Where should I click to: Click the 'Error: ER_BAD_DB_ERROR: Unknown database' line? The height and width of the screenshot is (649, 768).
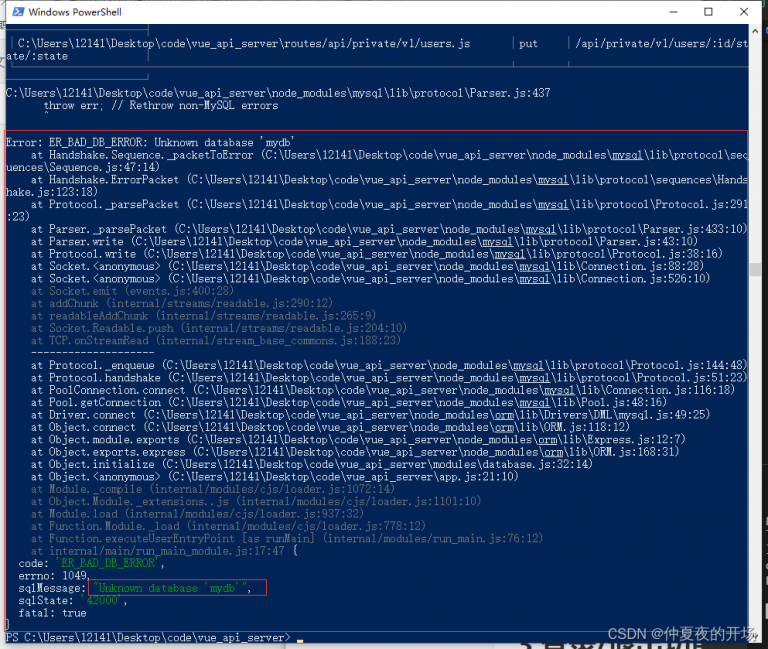pos(150,143)
